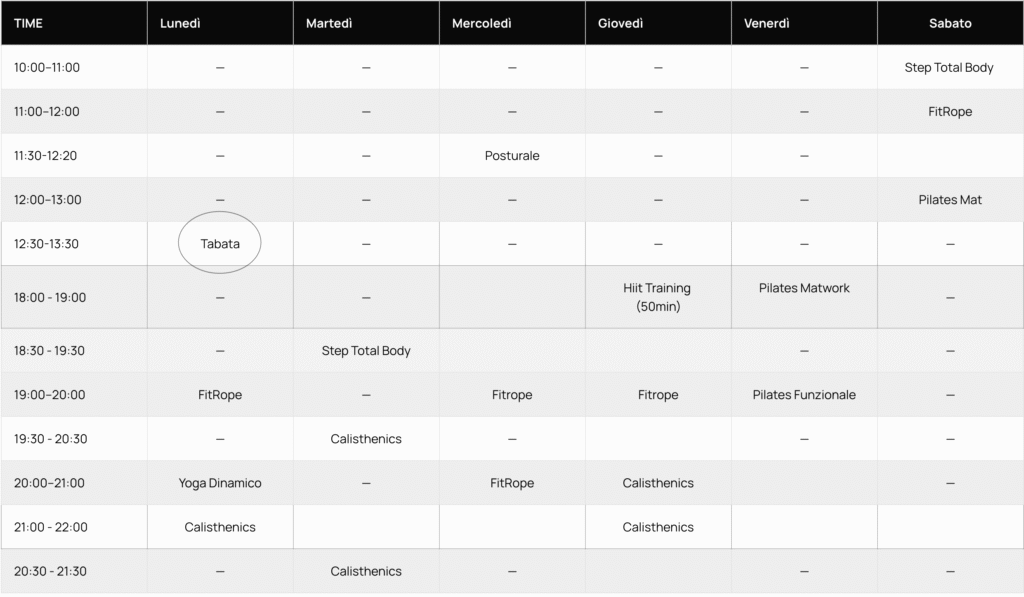Open Step Total Body class on Sabato
The width and height of the screenshot is (1024, 597).
coord(949,68)
